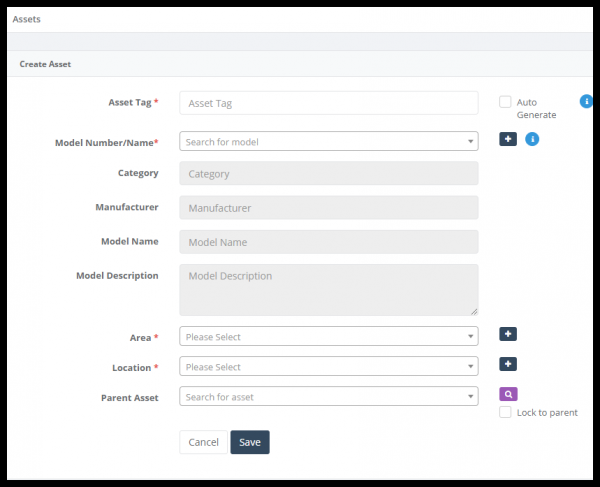Screen dimensions: 600x487
Task: Click the purple search asset icon
Action: [508, 394]
